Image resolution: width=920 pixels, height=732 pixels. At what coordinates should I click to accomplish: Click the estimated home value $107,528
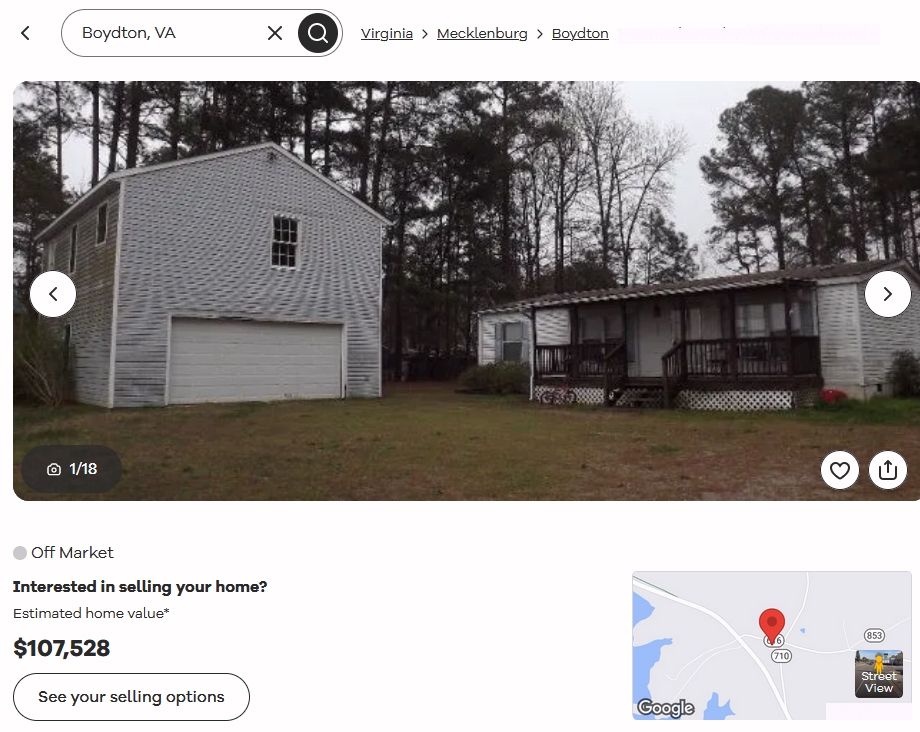coord(62,648)
